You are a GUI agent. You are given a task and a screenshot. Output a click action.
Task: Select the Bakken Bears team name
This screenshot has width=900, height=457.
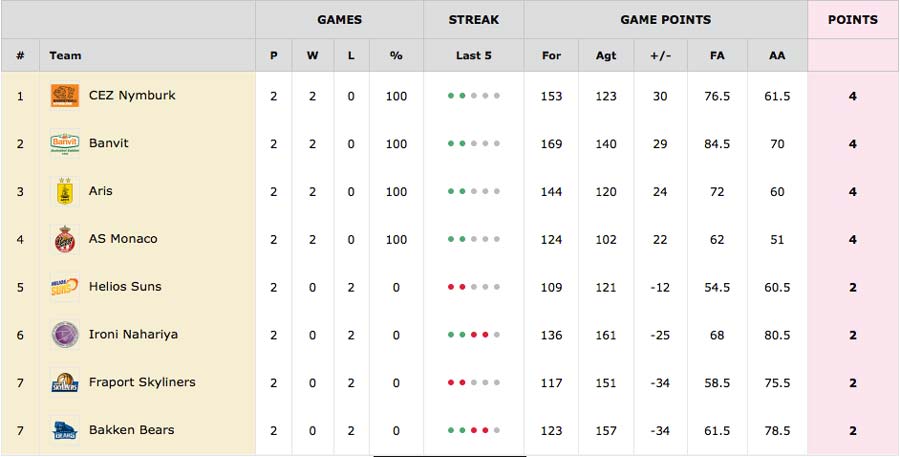tap(131, 429)
